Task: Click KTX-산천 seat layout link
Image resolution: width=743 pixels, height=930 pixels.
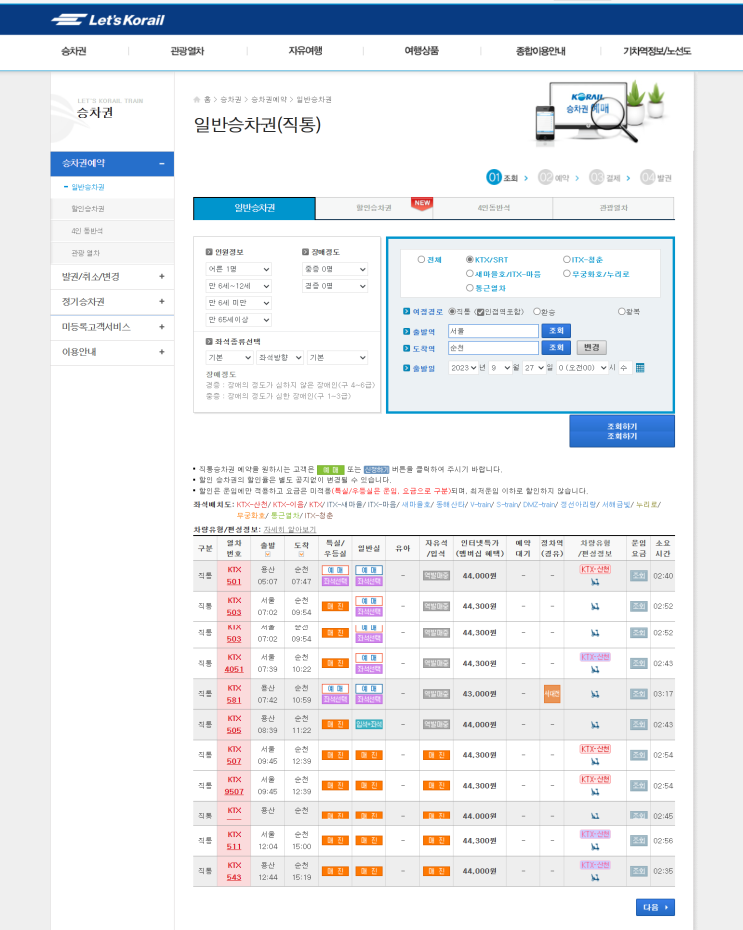Action: click(251, 505)
